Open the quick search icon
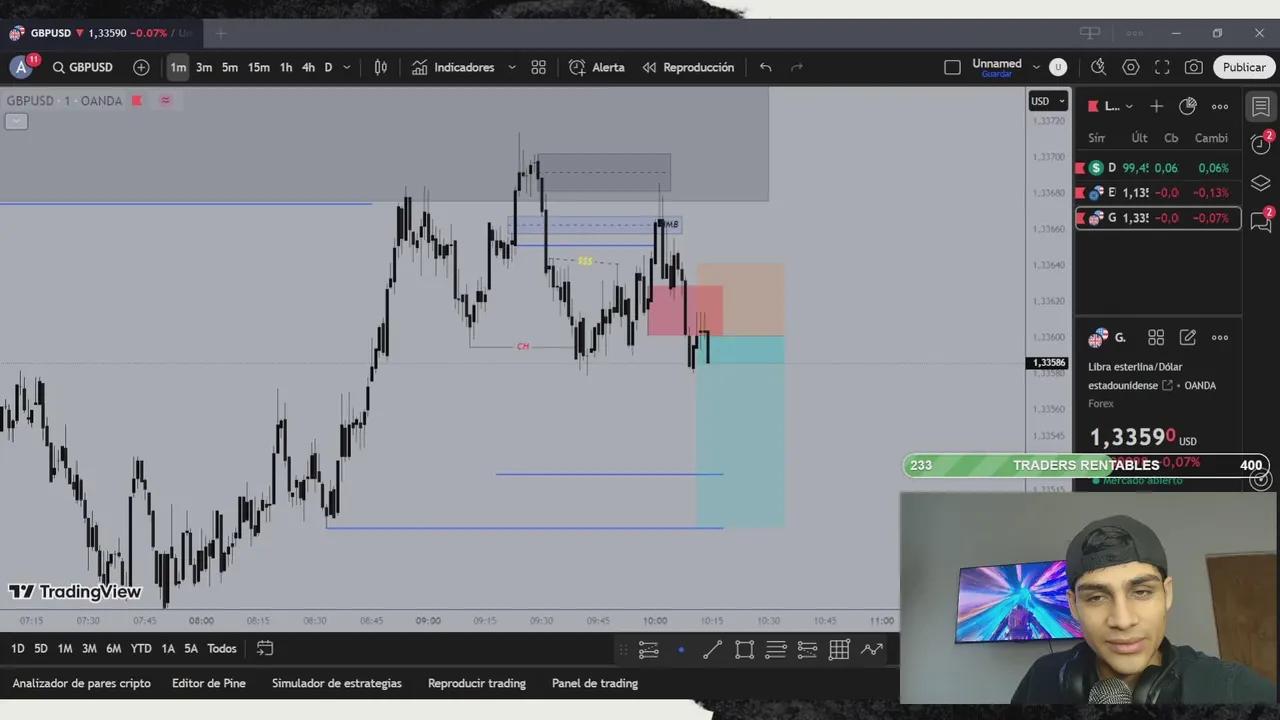Image resolution: width=1280 pixels, height=720 pixels. [x=1098, y=67]
